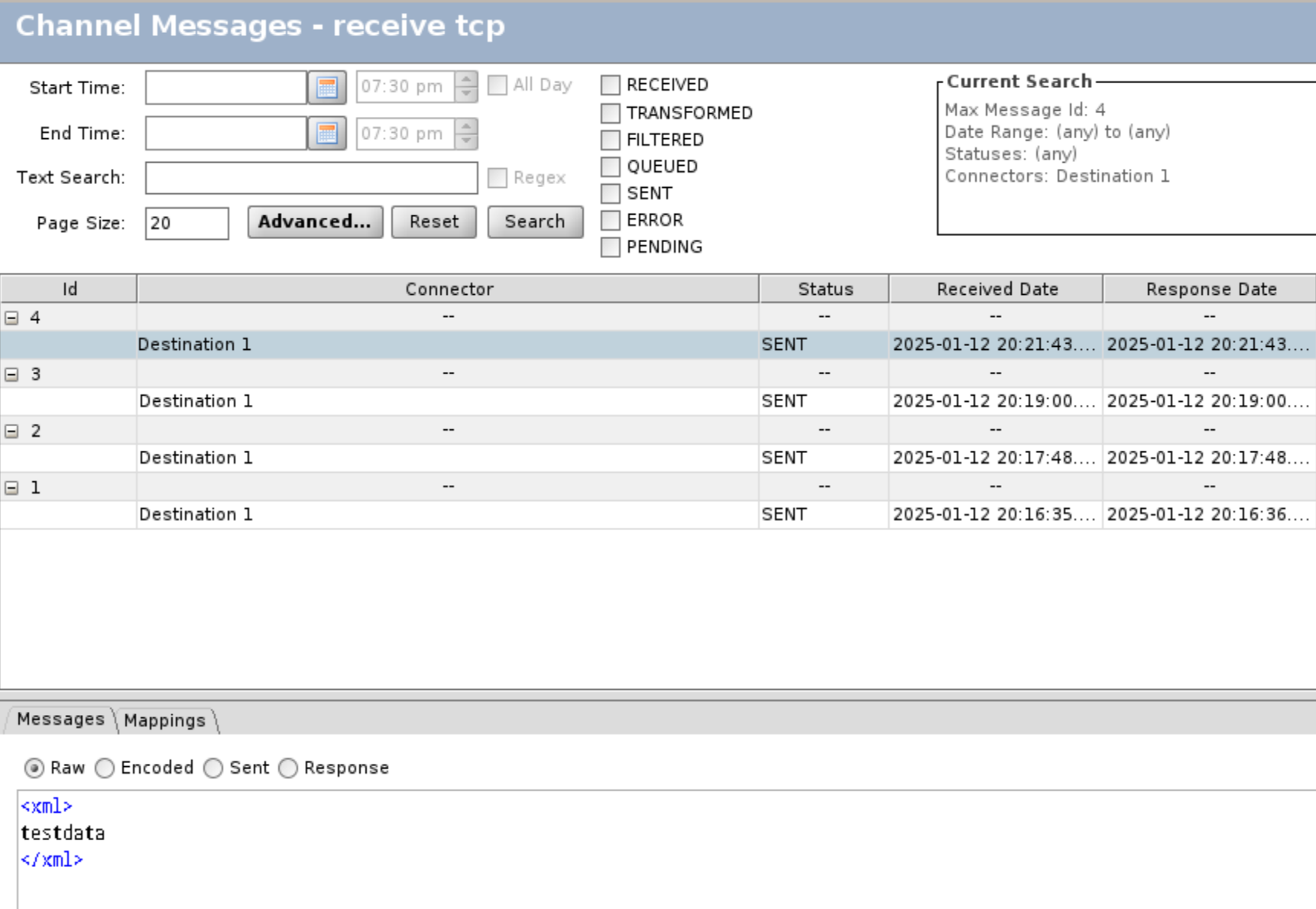Tick the QUEUED status checkbox
1316x909 pixels.
[610, 167]
